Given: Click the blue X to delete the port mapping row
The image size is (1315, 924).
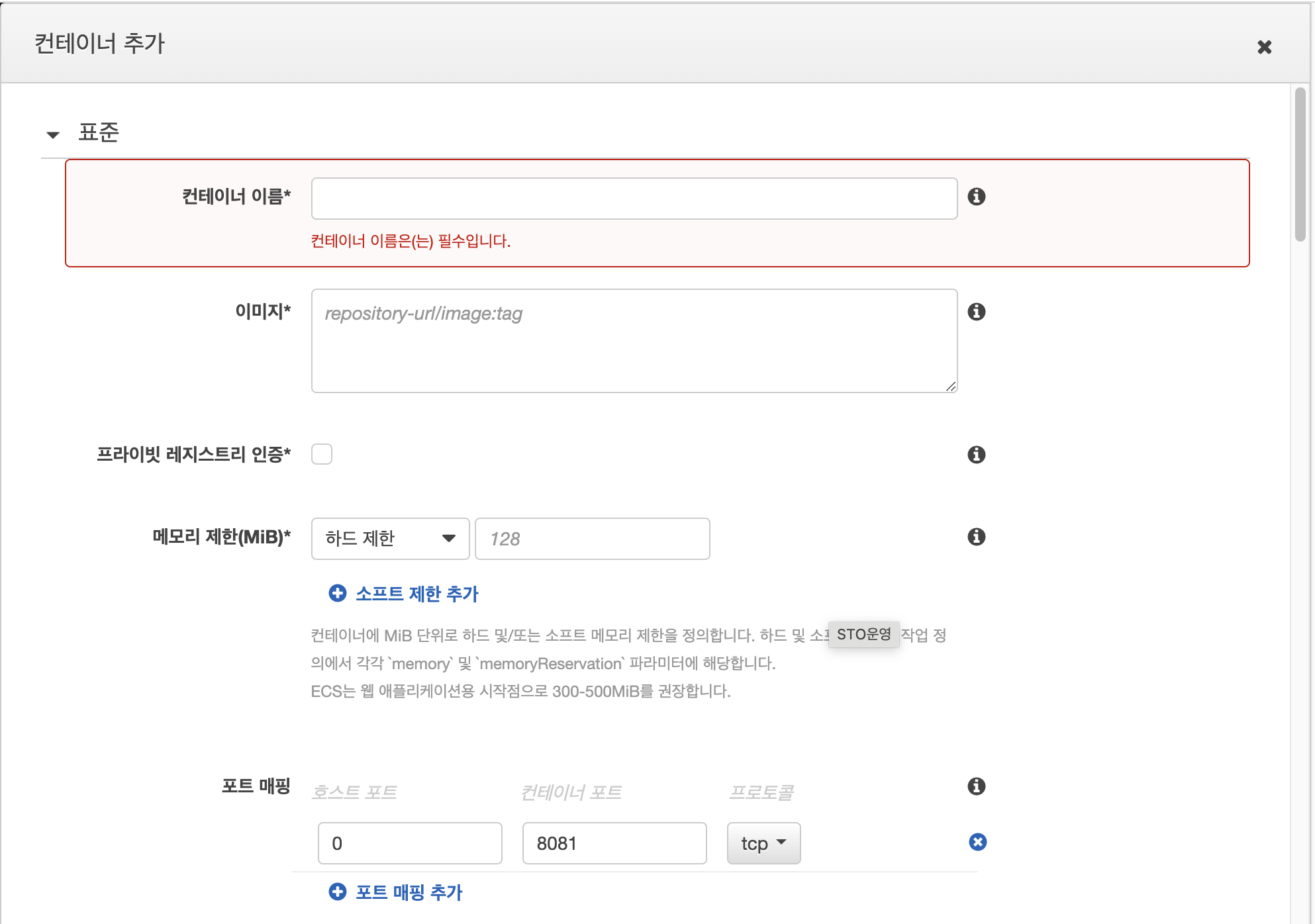Looking at the screenshot, I should (x=978, y=841).
